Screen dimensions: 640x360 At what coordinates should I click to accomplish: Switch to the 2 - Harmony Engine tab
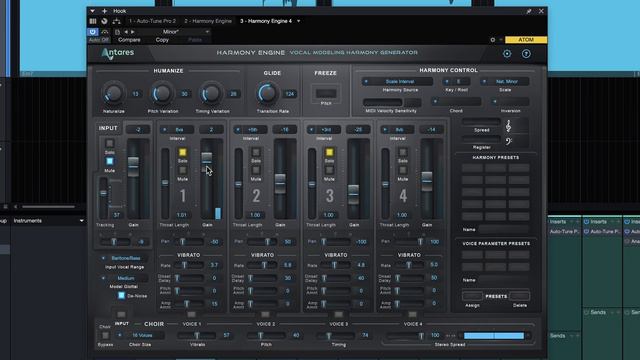tap(208, 21)
